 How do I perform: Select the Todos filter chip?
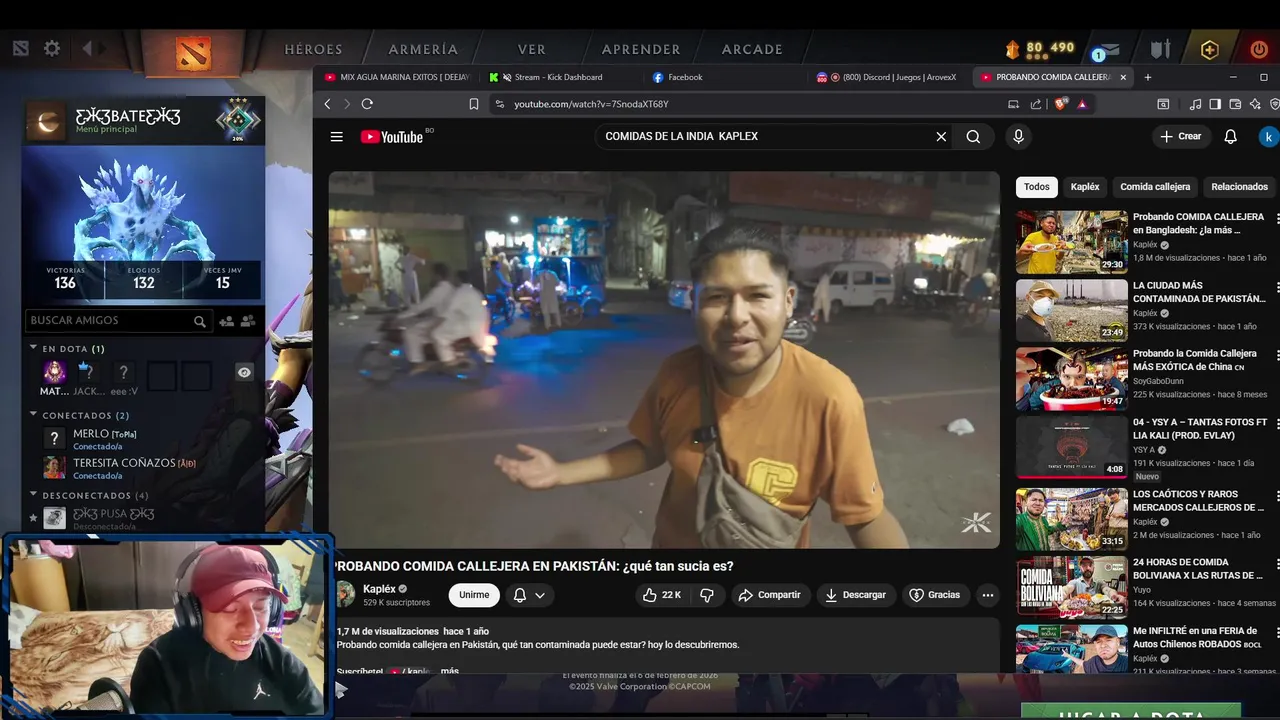click(1037, 187)
